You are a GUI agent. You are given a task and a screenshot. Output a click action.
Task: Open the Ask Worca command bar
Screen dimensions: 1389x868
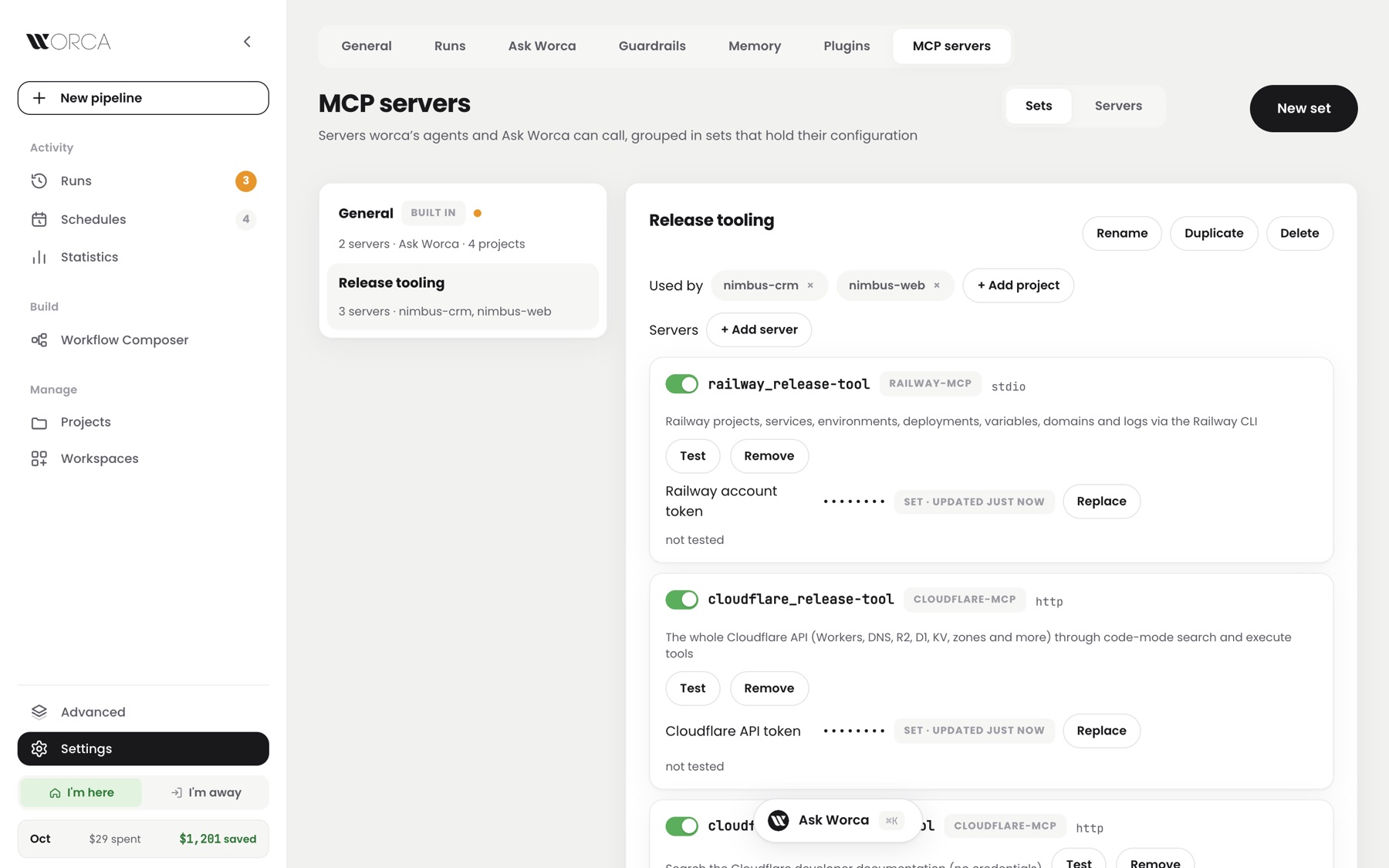[x=838, y=820]
